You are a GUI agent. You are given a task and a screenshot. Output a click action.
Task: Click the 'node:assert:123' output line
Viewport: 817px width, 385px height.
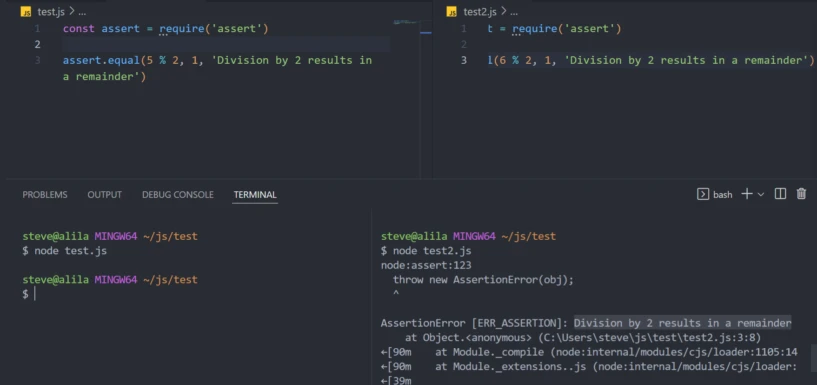coord(426,265)
